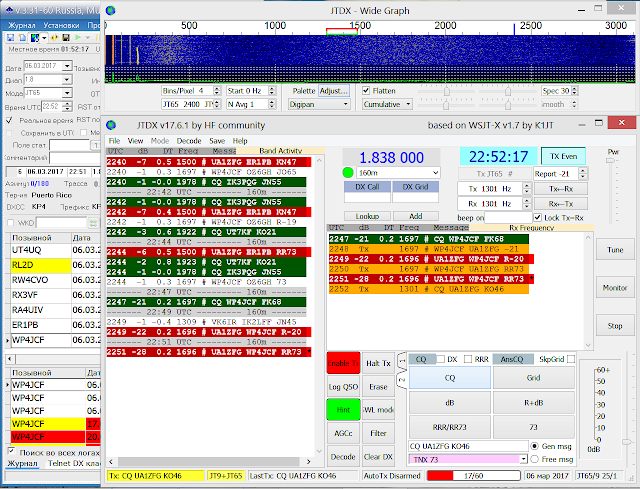Open the Help menu in JTDX
This screenshot has width=640, height=489.
coord(240,141)
